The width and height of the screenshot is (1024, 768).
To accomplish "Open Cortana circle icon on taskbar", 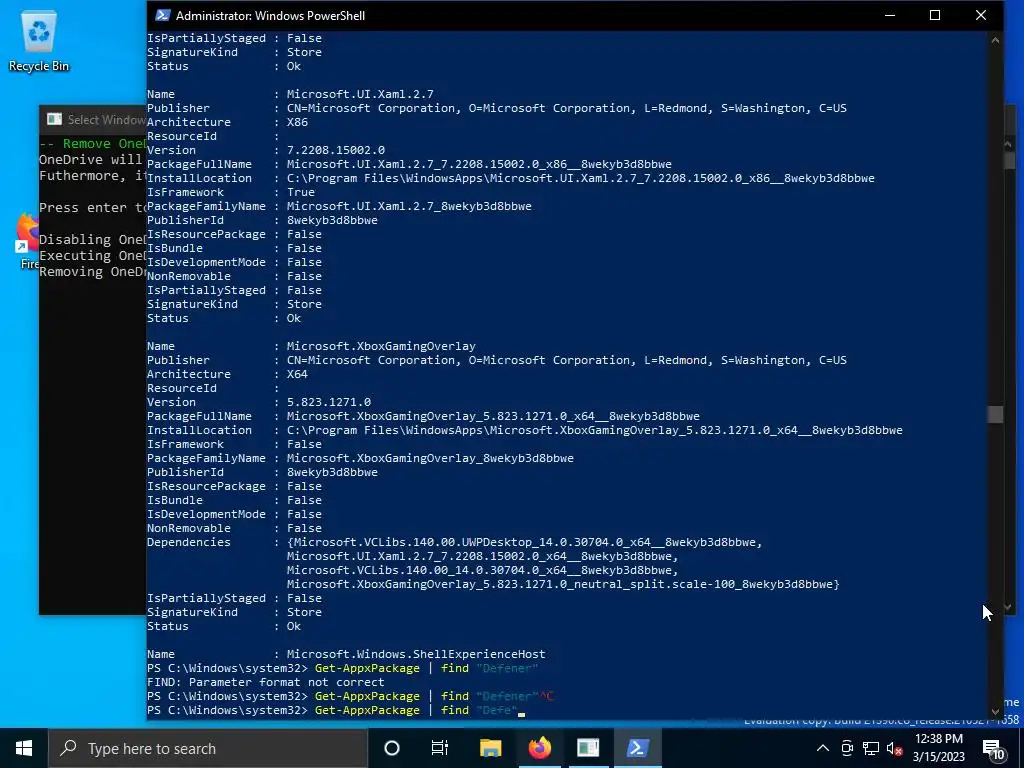I will click(391, 748).
